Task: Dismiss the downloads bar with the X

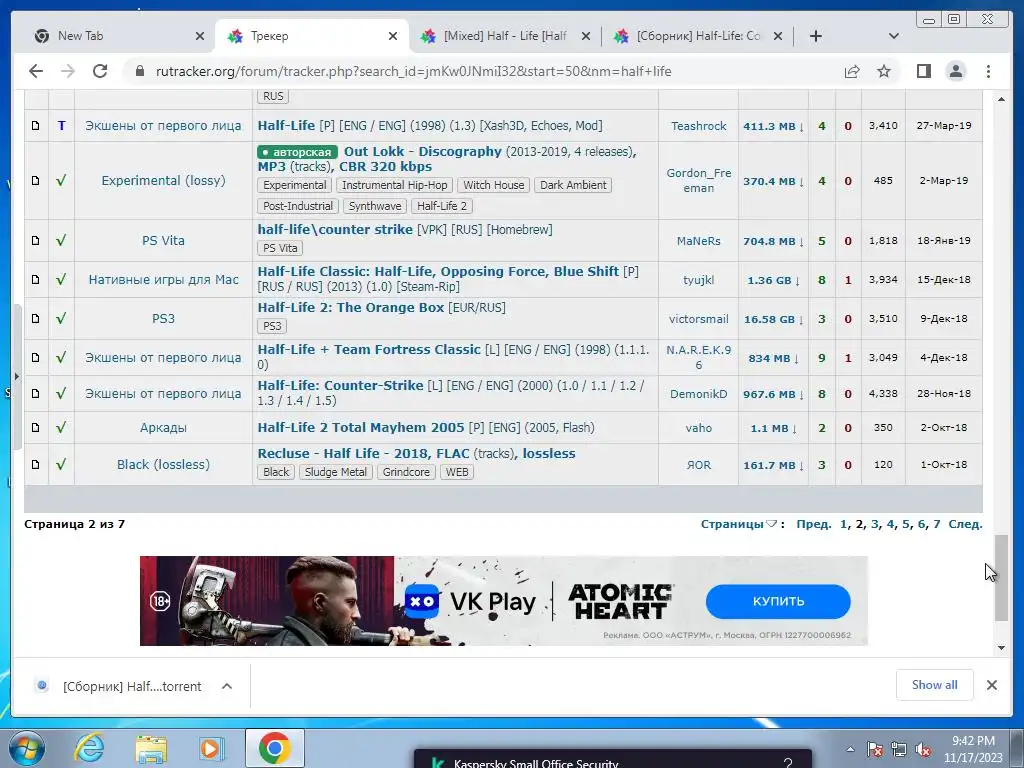Action: (992, 685)
